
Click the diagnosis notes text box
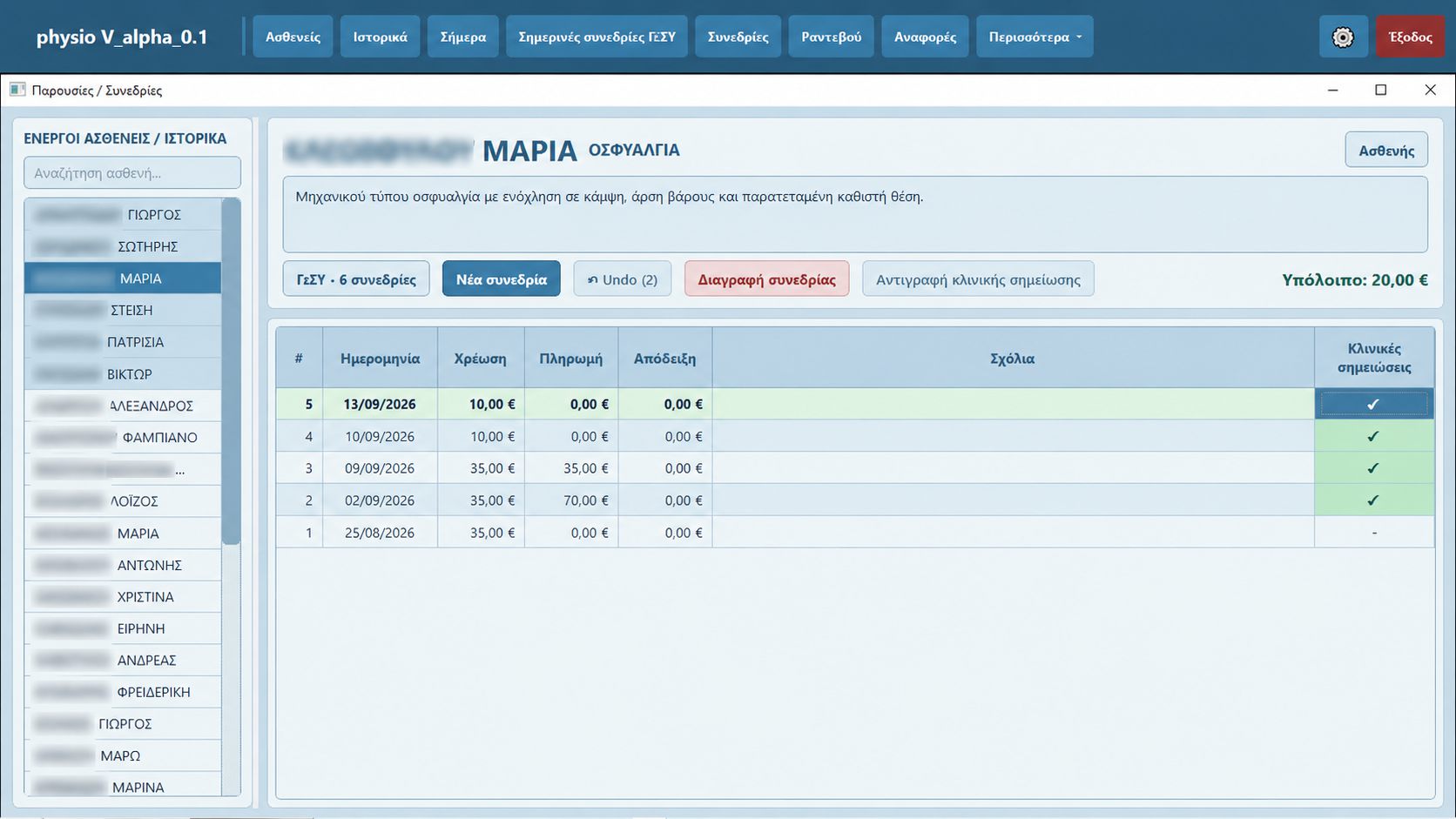point(855,215)
